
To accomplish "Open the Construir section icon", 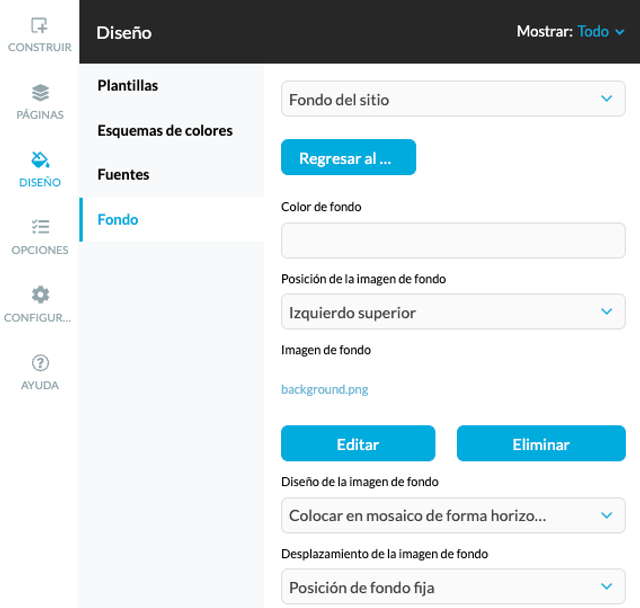I will pos(40,25).
